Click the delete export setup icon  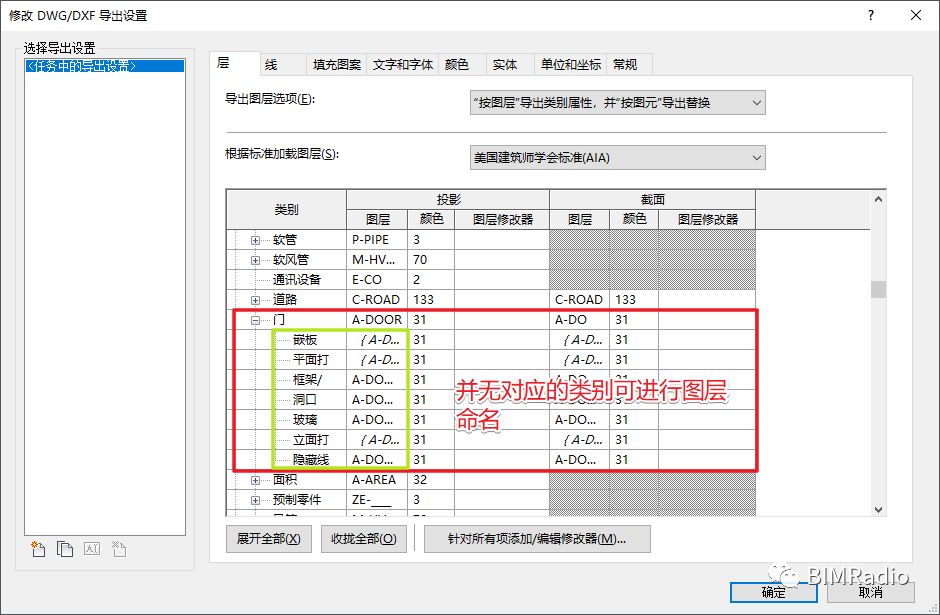tap(119, 548)
